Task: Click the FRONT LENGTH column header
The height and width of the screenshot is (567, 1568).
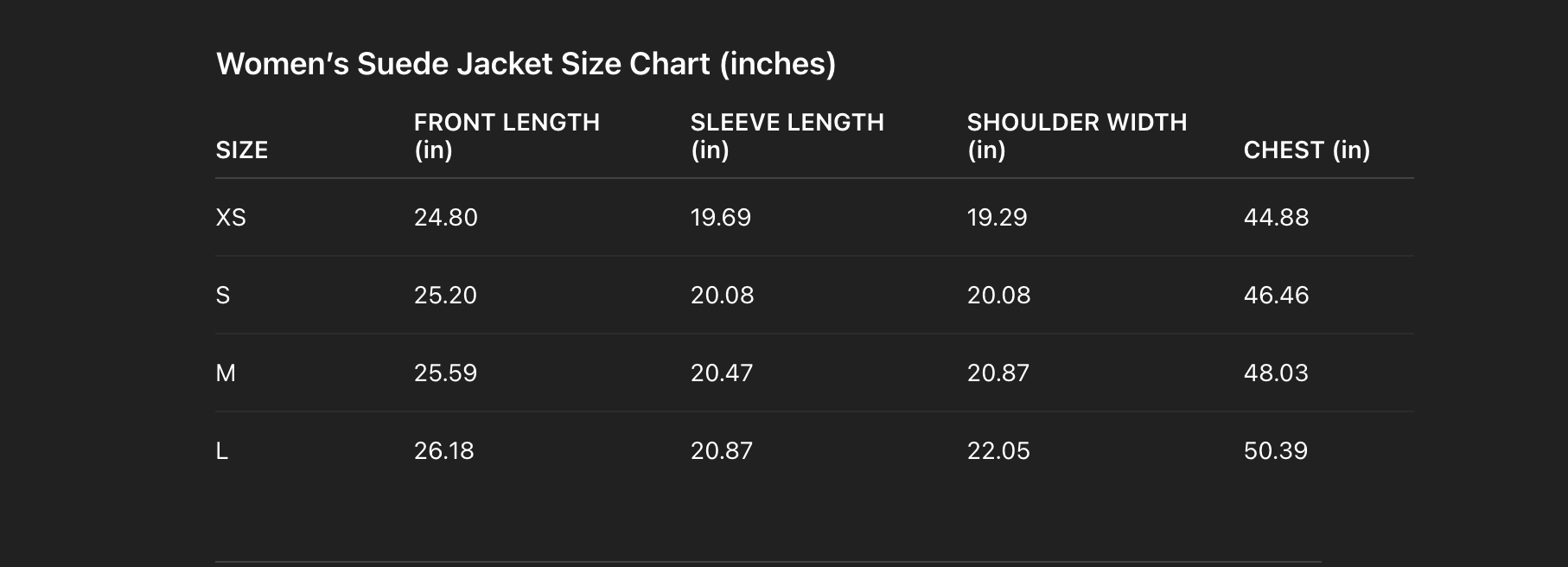Action: [507, 136]
